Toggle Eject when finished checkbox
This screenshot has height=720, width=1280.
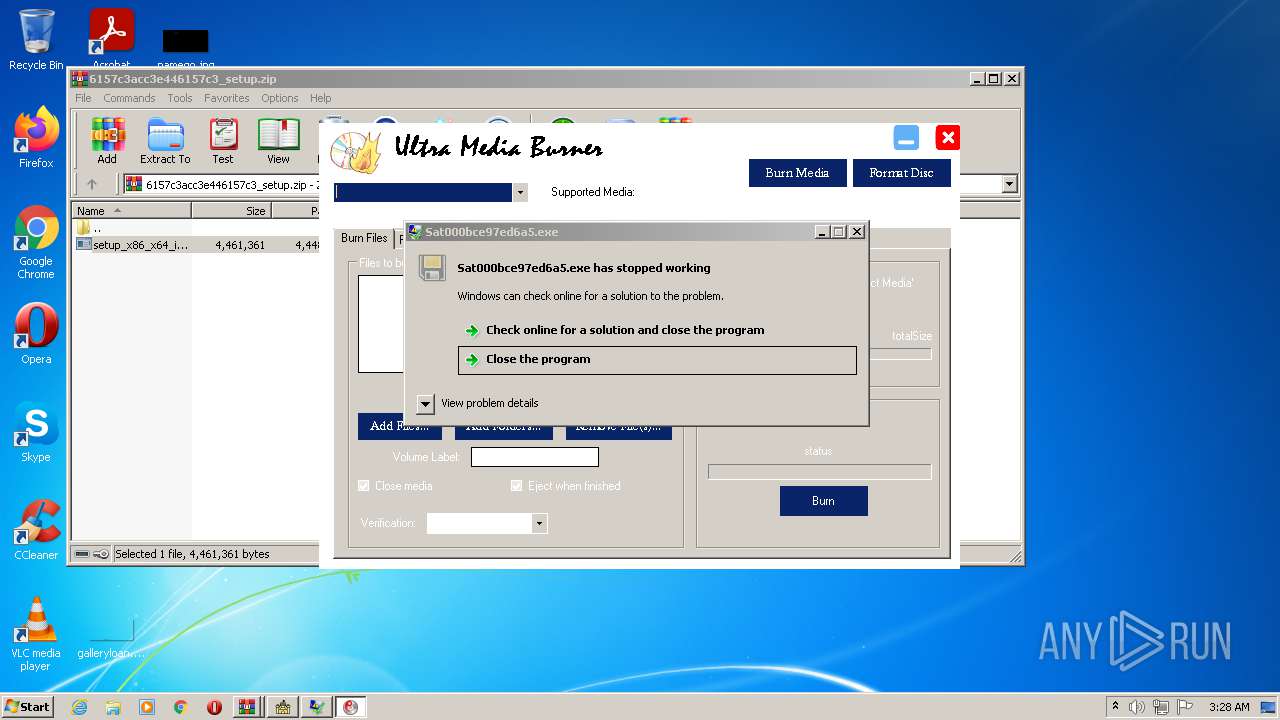point(517,486)
